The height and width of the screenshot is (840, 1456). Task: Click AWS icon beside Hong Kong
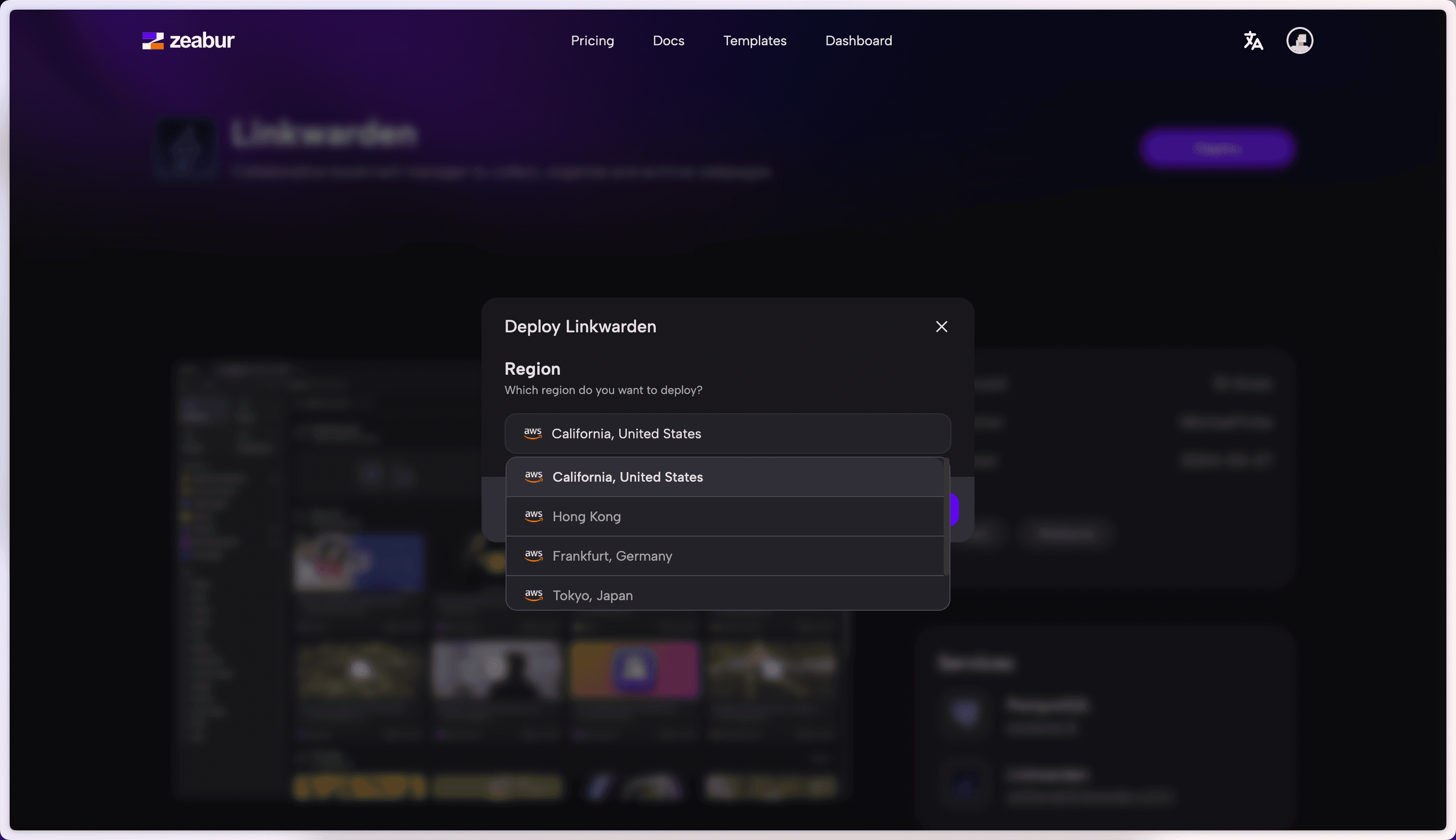click(x=533, y=516)
